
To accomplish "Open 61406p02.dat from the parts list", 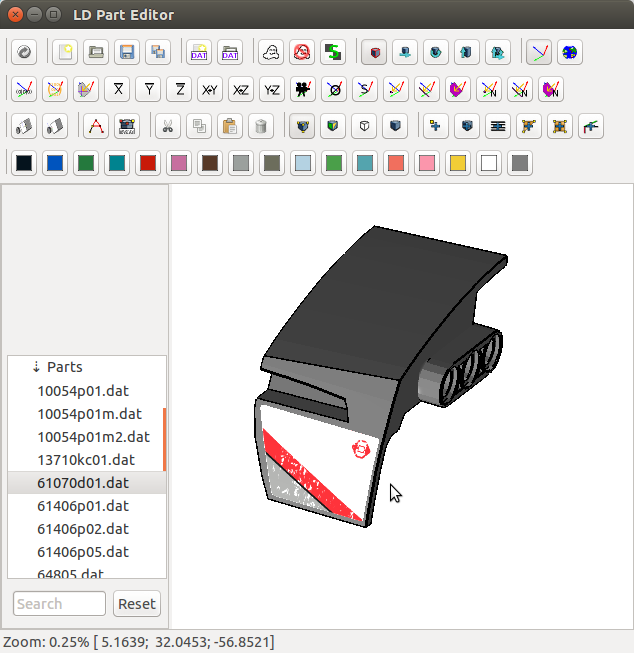I will (83, 529).
